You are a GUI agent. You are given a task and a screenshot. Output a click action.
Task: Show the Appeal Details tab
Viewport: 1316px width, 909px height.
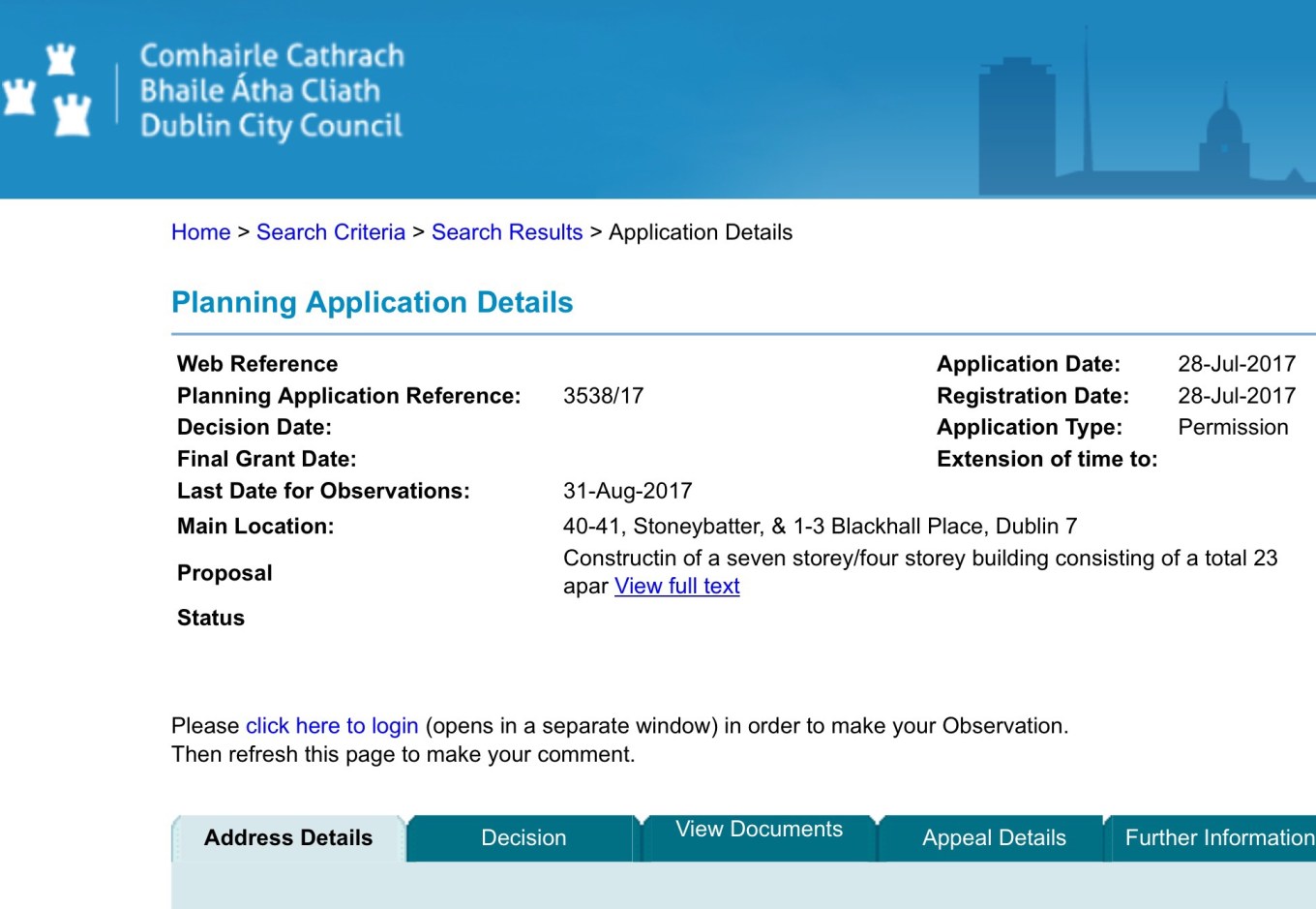point(994,838)
